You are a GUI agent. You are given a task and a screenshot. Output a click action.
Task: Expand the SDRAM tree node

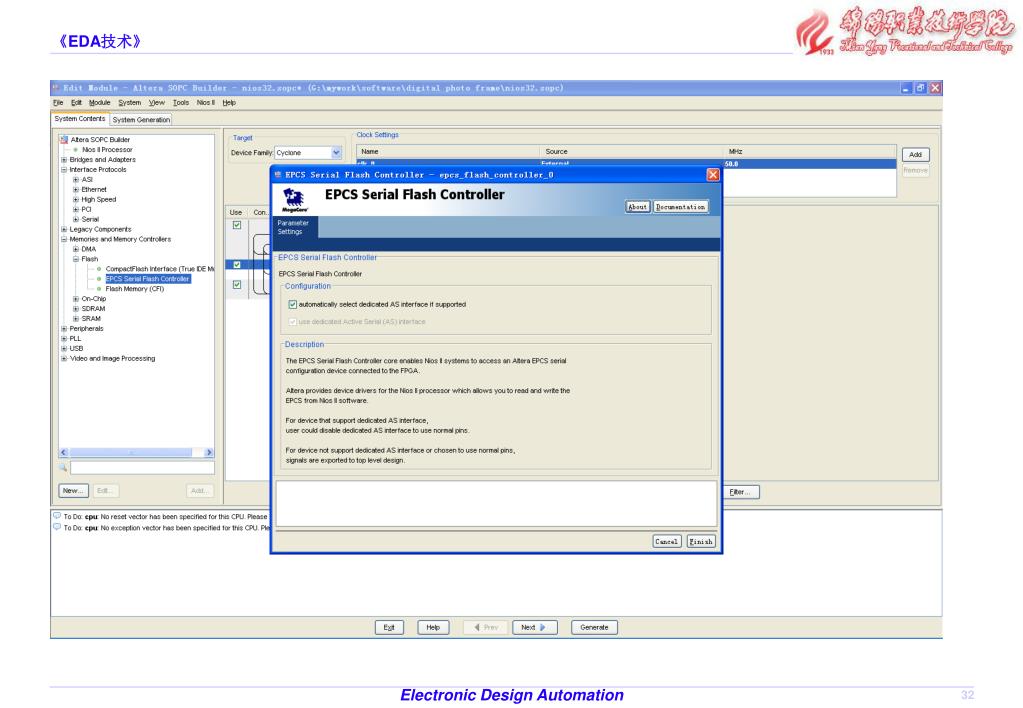(x=76, y=309)
